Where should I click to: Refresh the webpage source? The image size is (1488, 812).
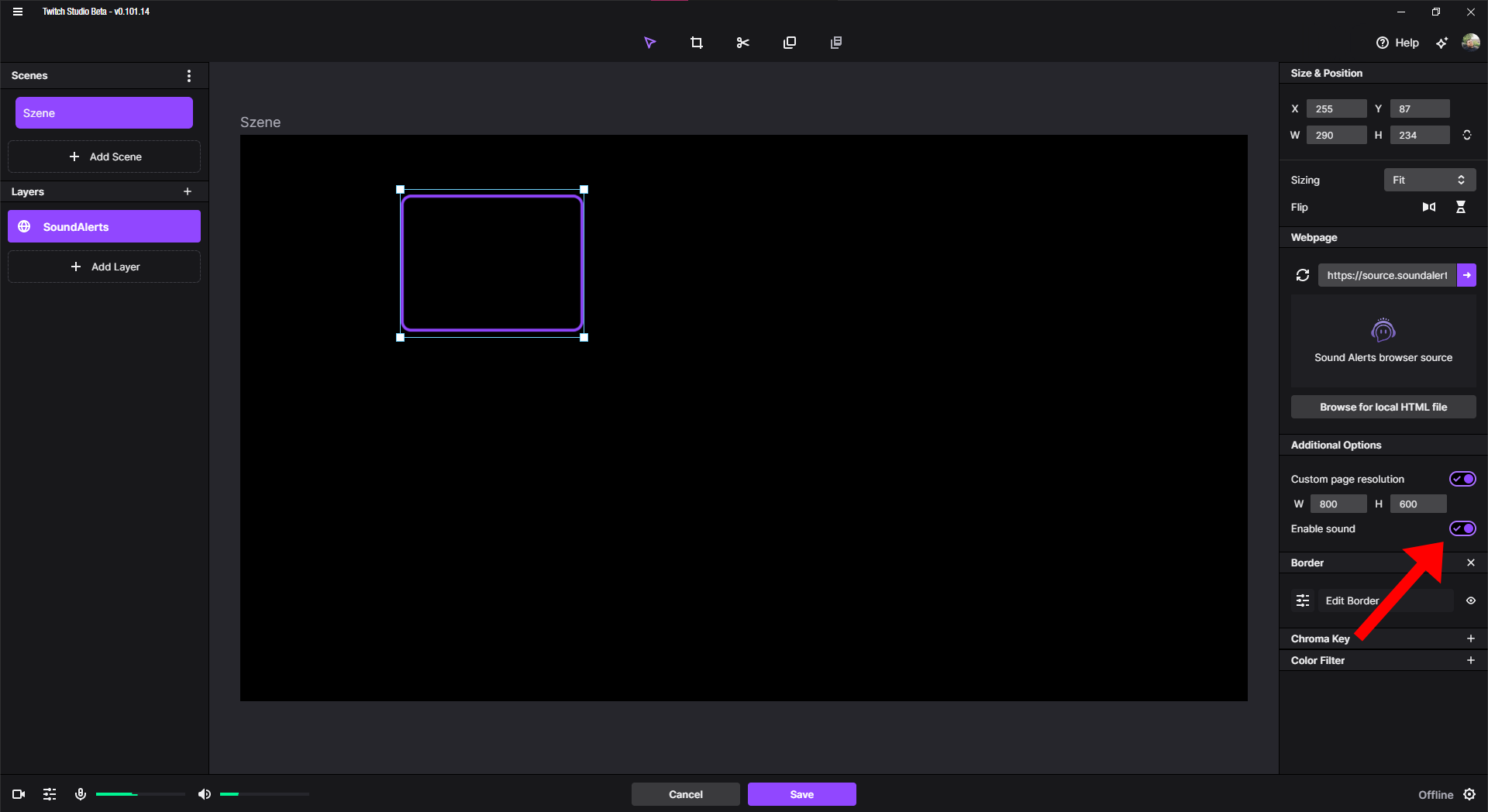tap(1303, 275)
